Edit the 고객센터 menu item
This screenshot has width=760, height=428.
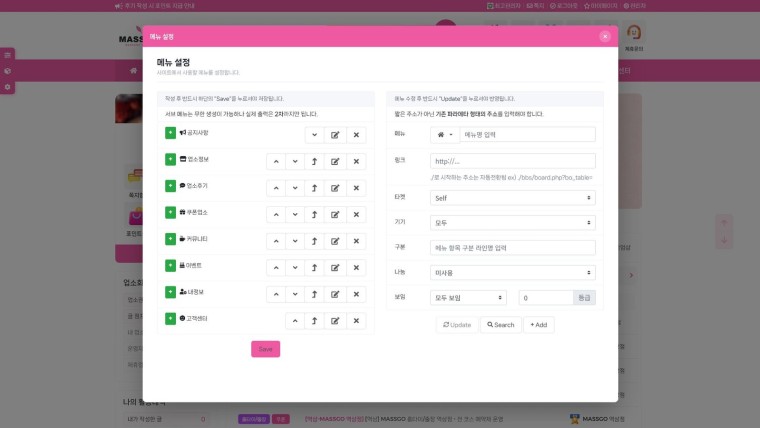point(335,321)
